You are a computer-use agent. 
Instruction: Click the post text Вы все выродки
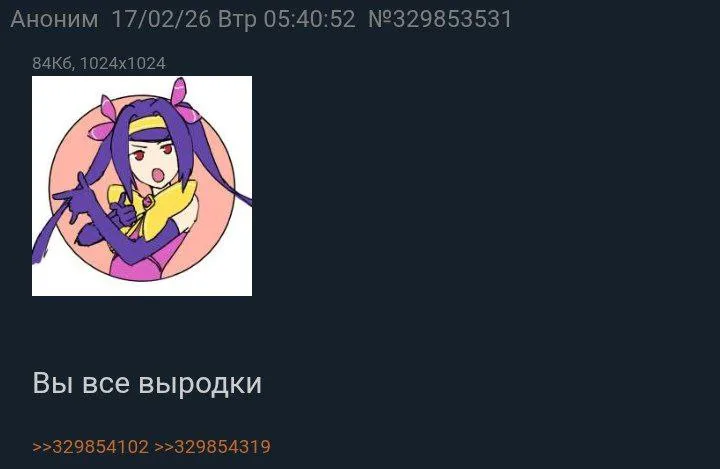[147, 383]
